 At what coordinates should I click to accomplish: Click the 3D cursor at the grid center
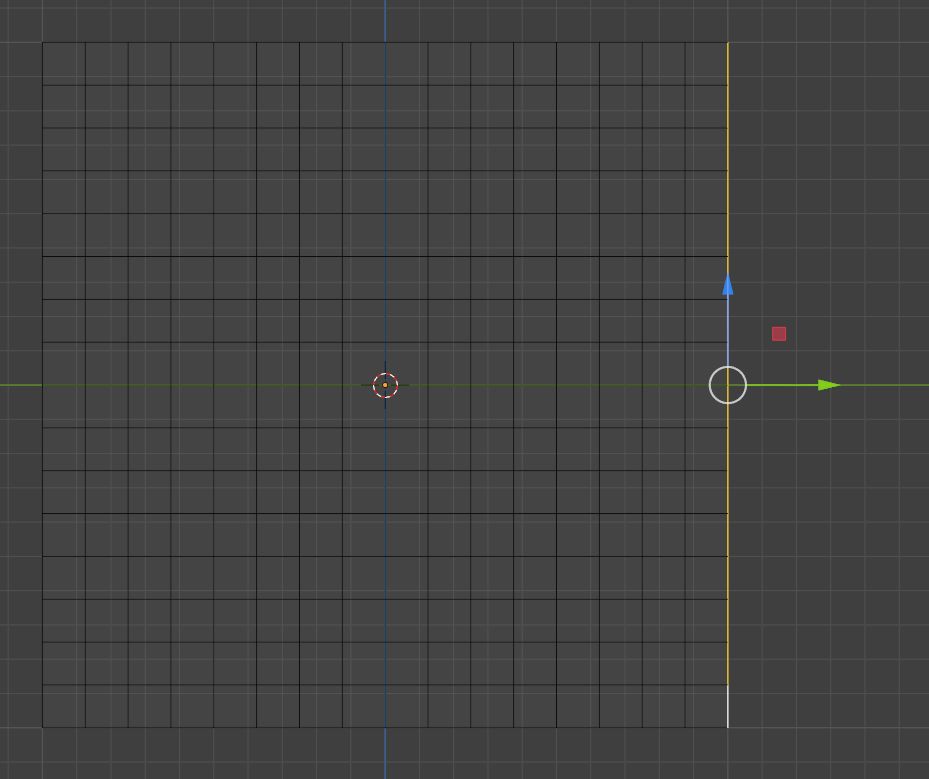click(x=385, y=385)
